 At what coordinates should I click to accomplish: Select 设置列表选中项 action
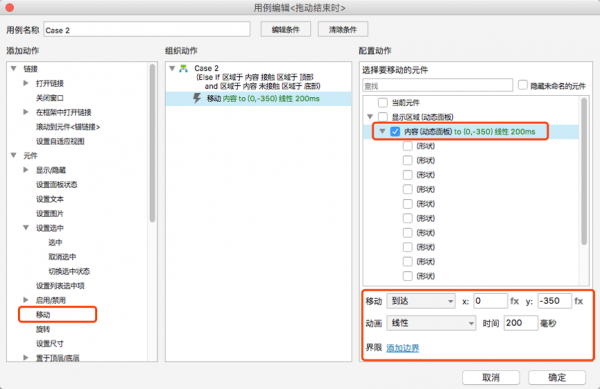[60, 286]
